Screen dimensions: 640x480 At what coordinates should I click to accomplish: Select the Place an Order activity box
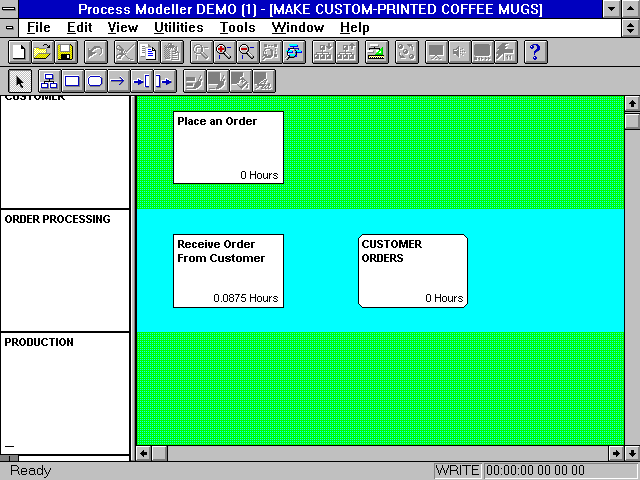click(x=228, y=147)
